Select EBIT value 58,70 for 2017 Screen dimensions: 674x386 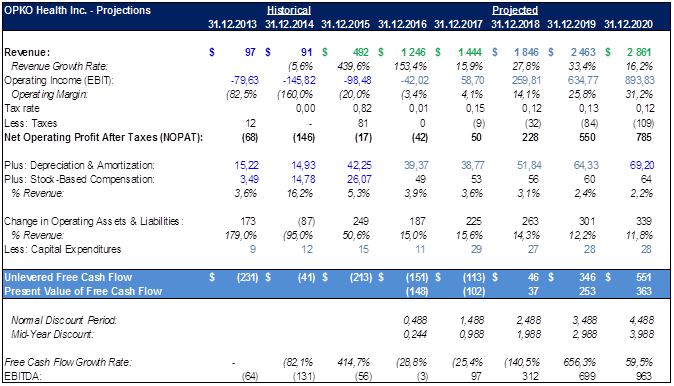[472, 80]
